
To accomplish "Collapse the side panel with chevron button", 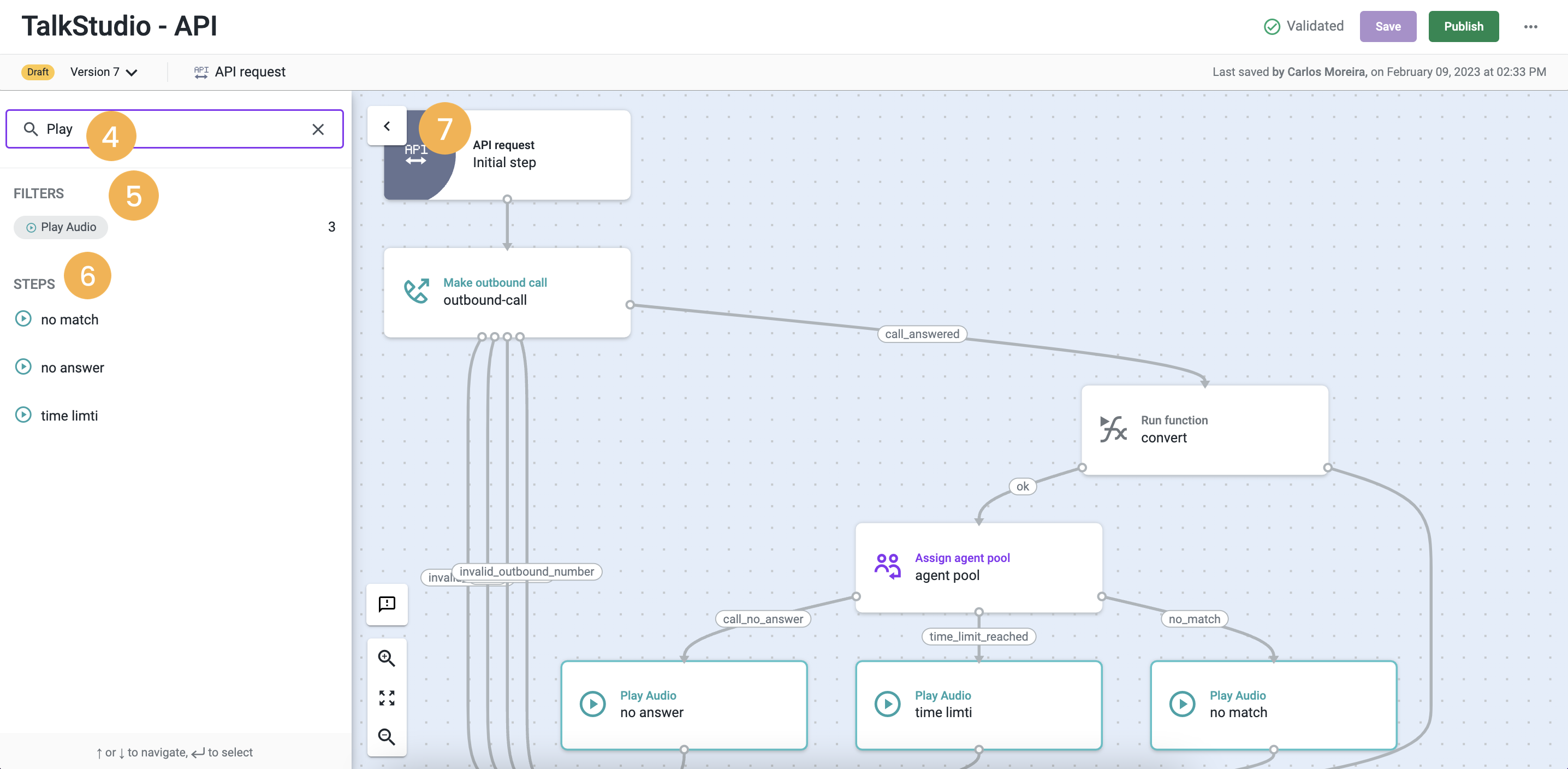I will [387, 126].
